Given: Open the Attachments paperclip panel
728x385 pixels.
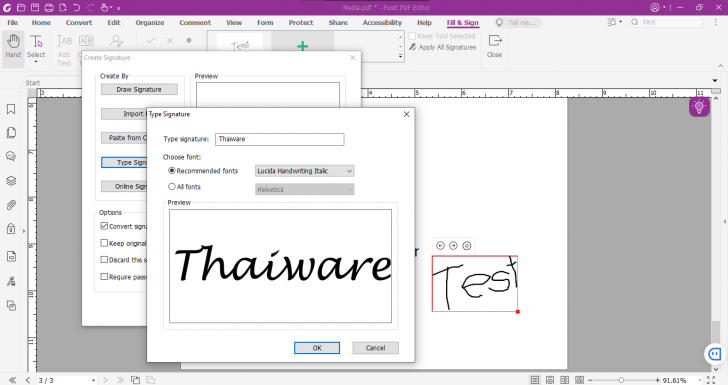Looking at the screenshot, I should pos(11,205).
